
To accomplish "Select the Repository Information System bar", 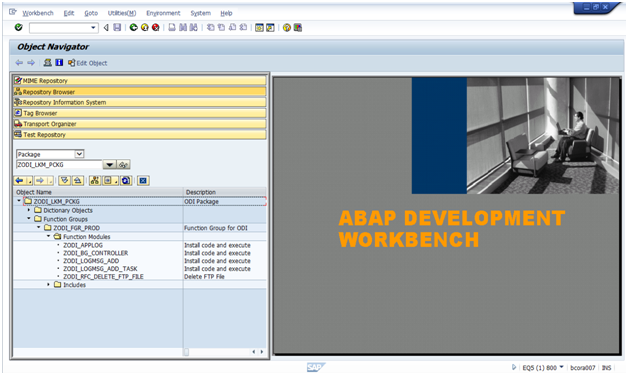I will (140, 102).
